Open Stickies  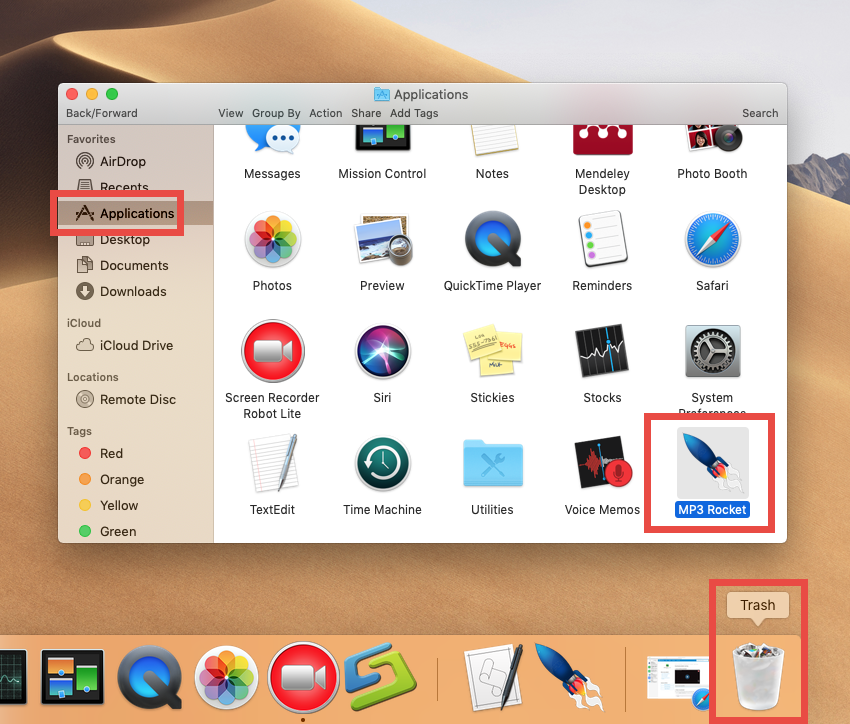click(x=492, y=351)
